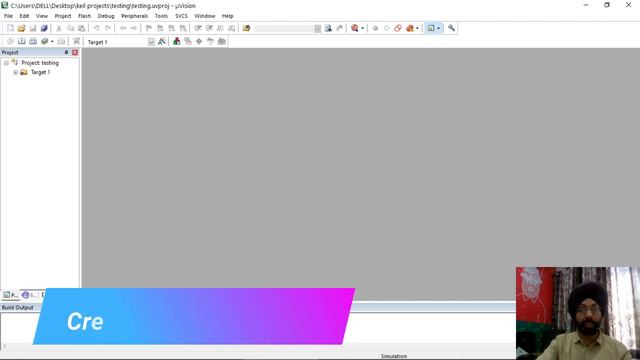Open the Project menu
The image size is (640, 360).
(x=63, y=16)
